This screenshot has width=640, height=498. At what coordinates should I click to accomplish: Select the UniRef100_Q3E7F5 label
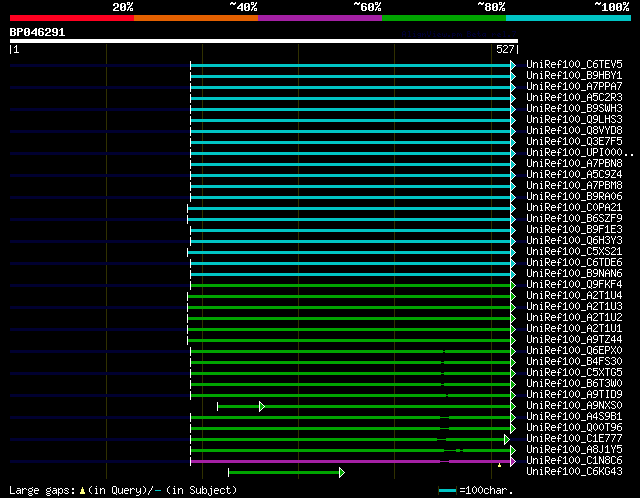(574, 141)
